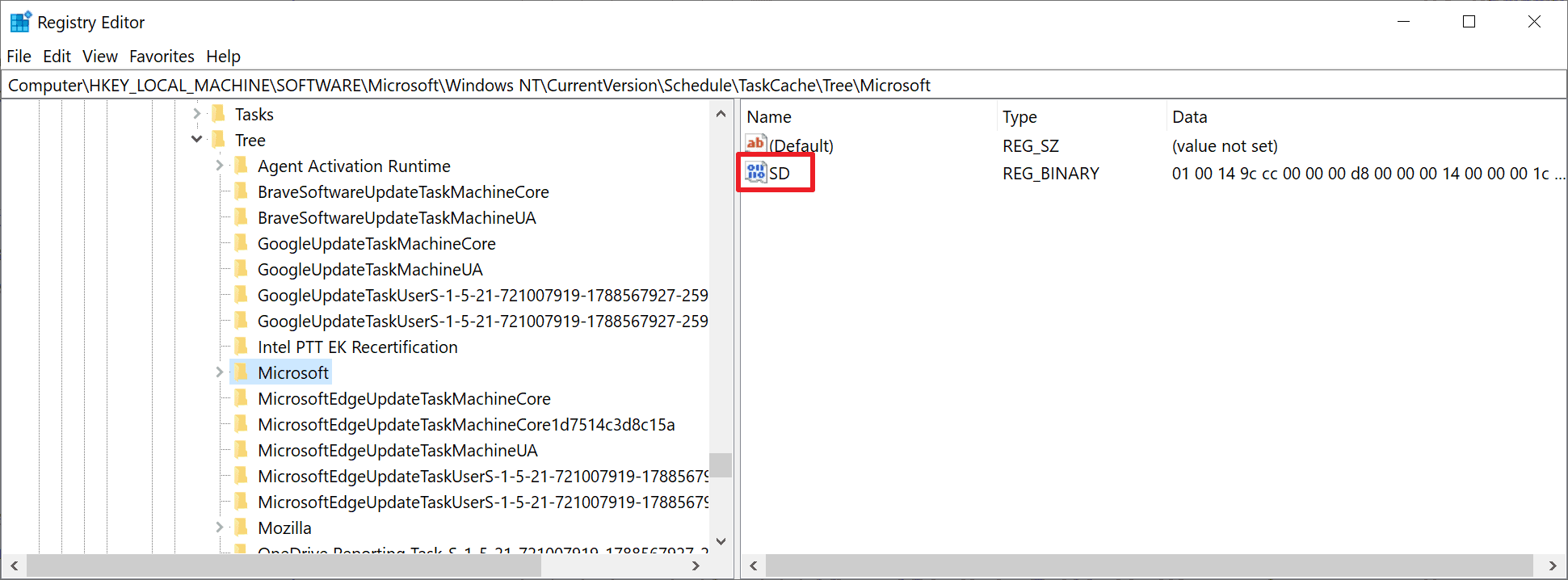Viewport: 1568px width, 580px height.
Task: Select Intel PTT EK Recertification key
Action: (357, 347)
